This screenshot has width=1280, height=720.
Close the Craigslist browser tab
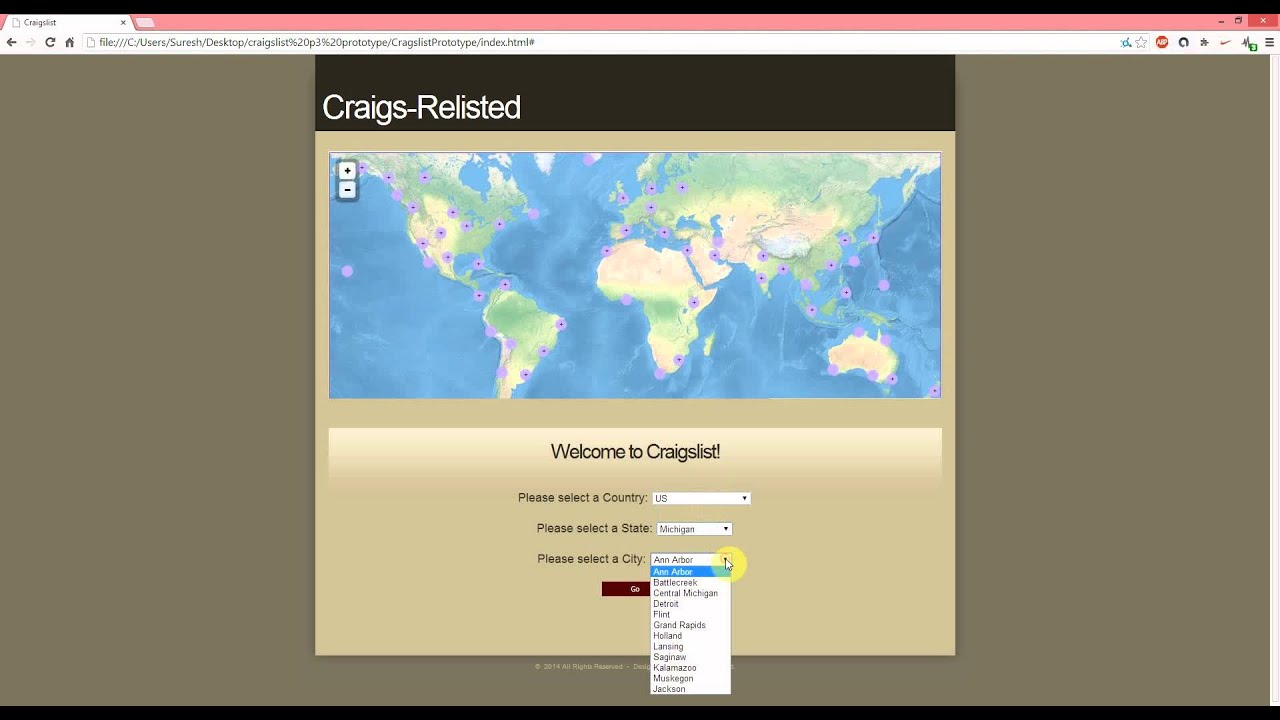(x=123, y=22)
